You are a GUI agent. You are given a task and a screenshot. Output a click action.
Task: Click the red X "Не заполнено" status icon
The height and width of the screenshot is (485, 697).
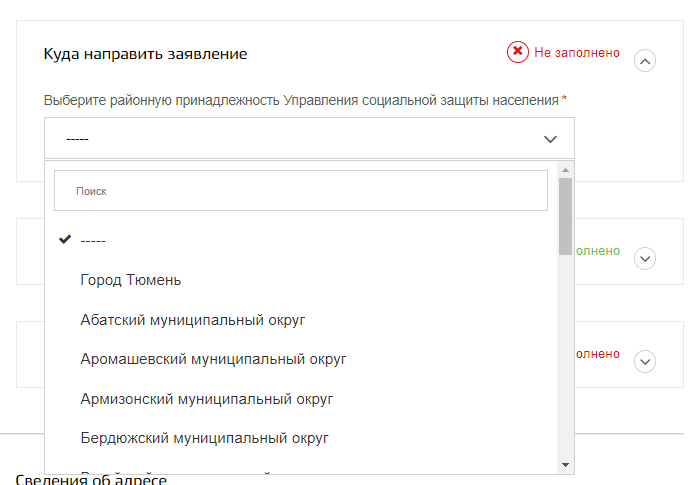[x=517, y=52]
